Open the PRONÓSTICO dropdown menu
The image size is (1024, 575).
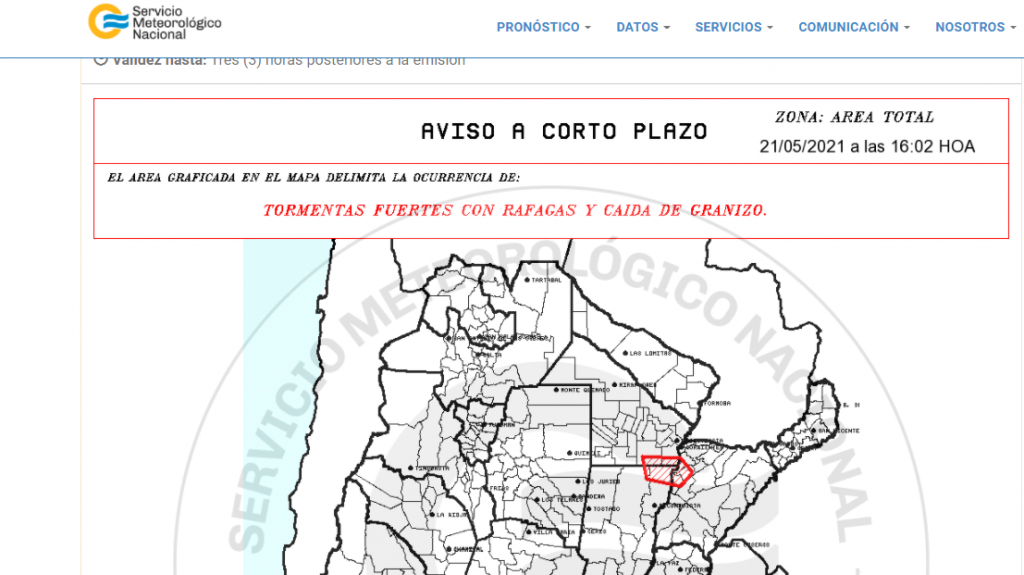[x=543, y=27]
